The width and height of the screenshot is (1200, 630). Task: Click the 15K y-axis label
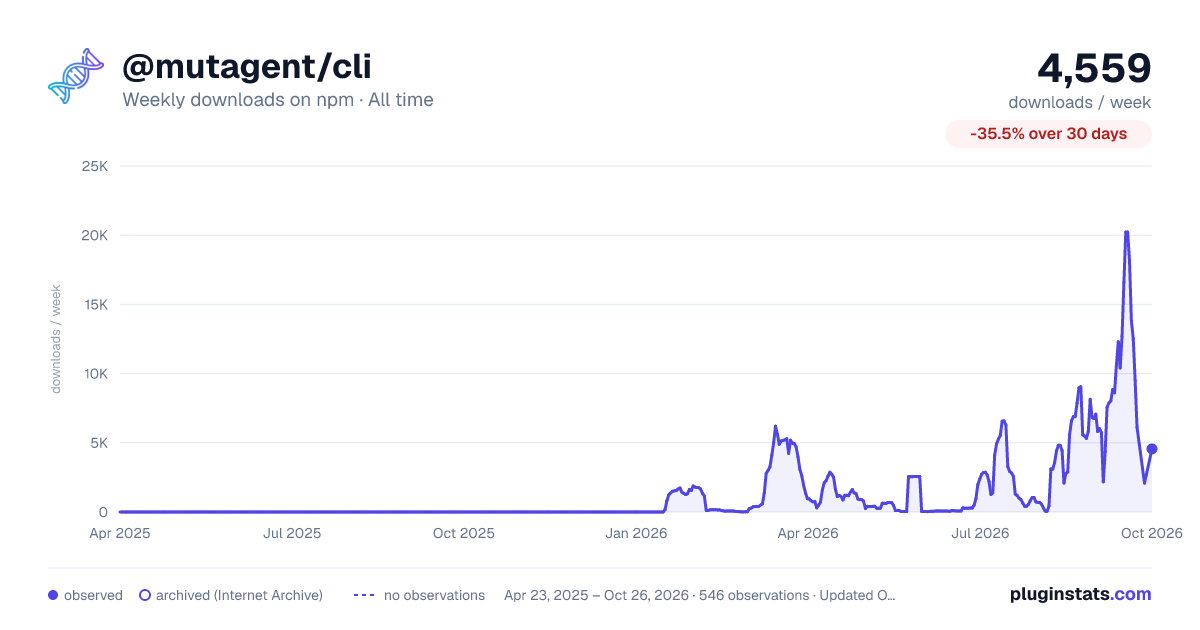click(x=95, y=304)
